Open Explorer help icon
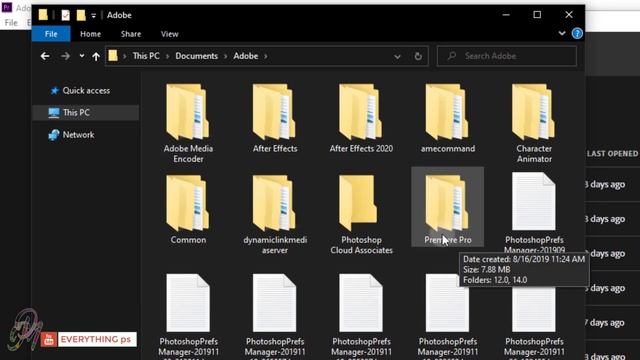The width and height of the screenshot is (640, 360). point(577,33)
